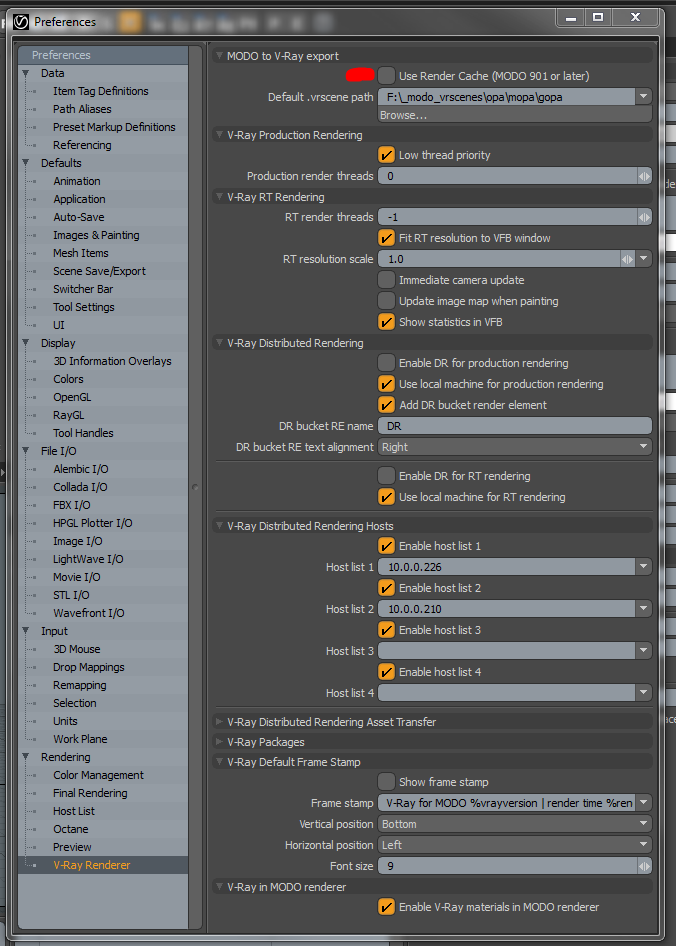Uncheck Enable host list 3
Viewport: 676px width, 946px height.
pos(386,630)
